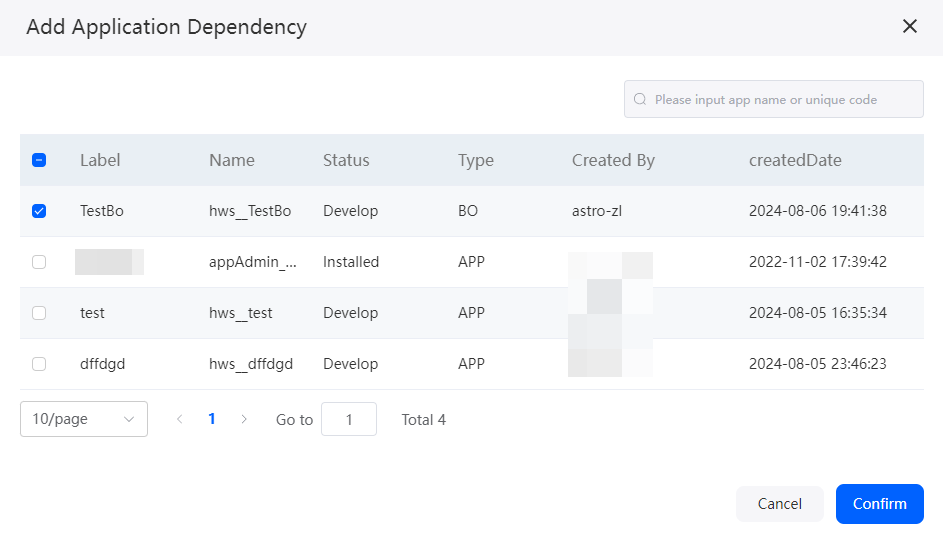Screen dimensions: 943x538
Task: Select the TestBo label cell
Action: coord(102,211)
